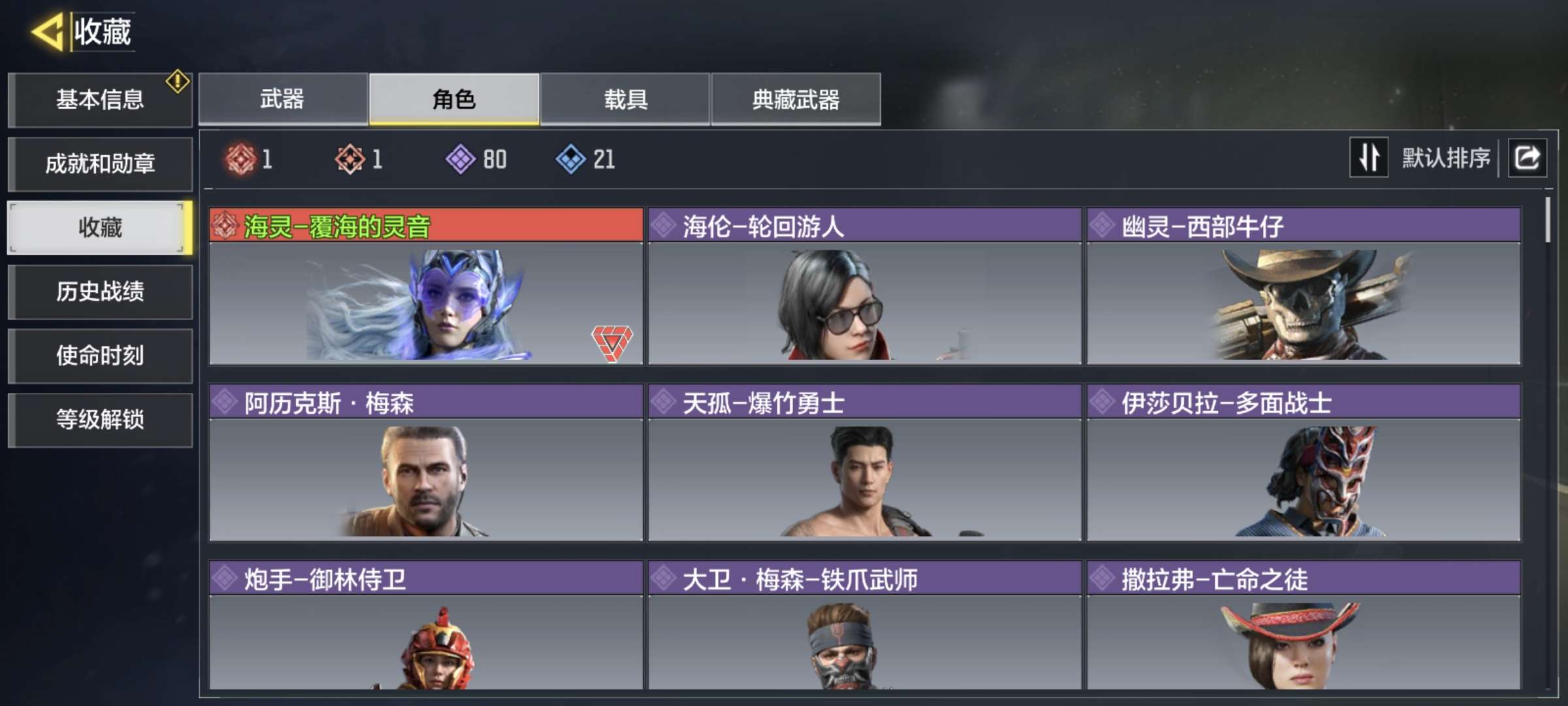The height and width of the screenshot is (706, 1568).
Task: Open the 默认排序 sort dropdown
Action: tap(1446, 158)
